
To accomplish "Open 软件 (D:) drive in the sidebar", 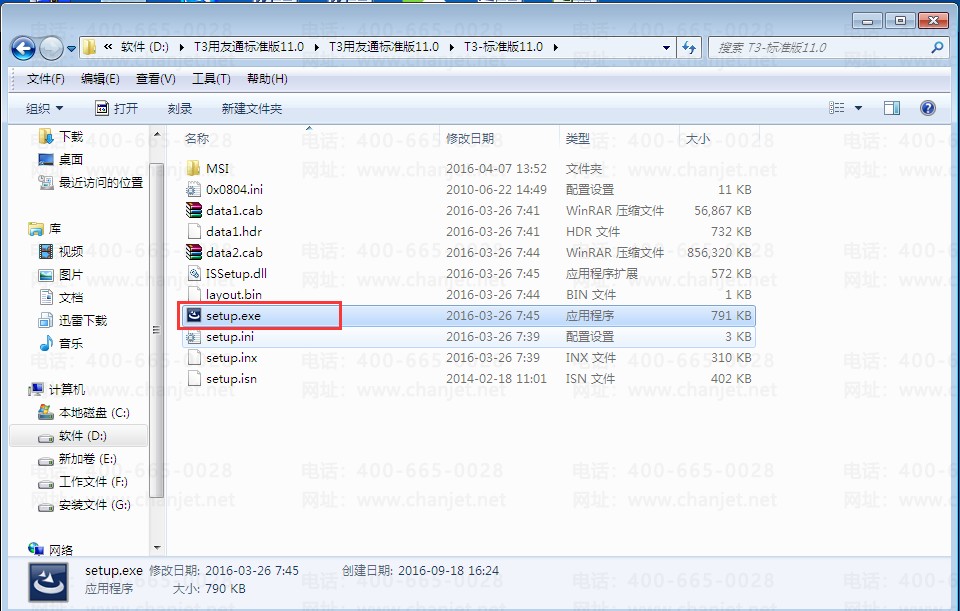I will click(82, 436).
